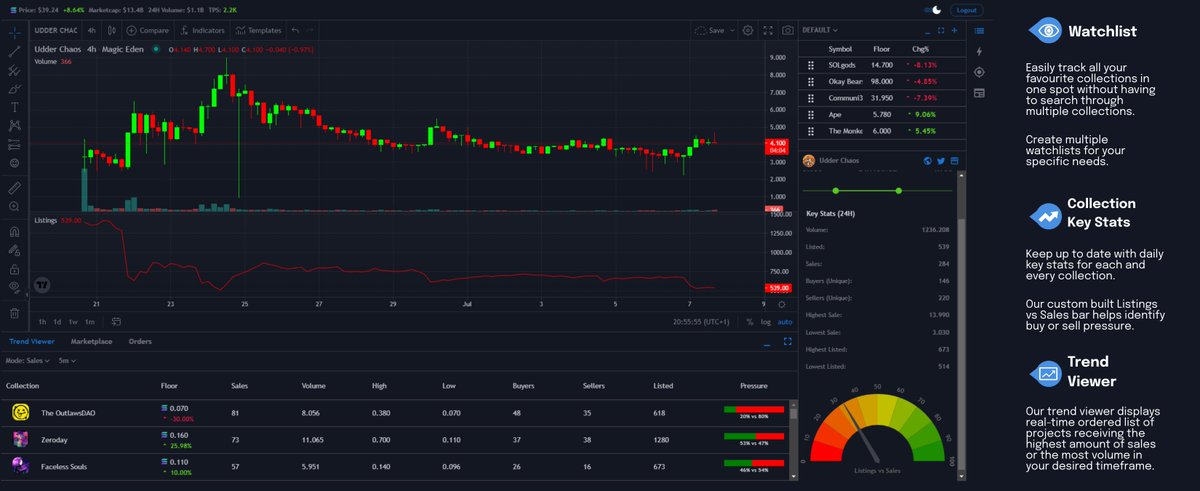The width and height of the screenshot is (1200, 491).
Task: Select the crosshair cursor tool
Action: click(14, 32)
